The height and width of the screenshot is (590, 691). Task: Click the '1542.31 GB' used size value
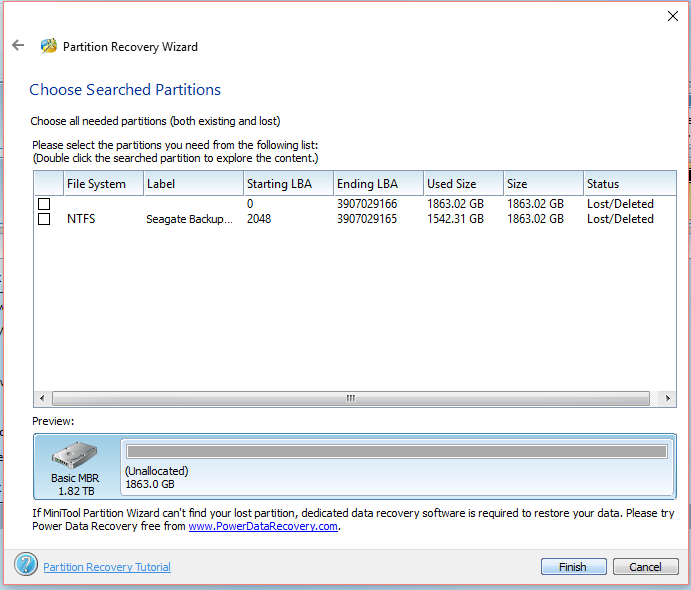455,219
